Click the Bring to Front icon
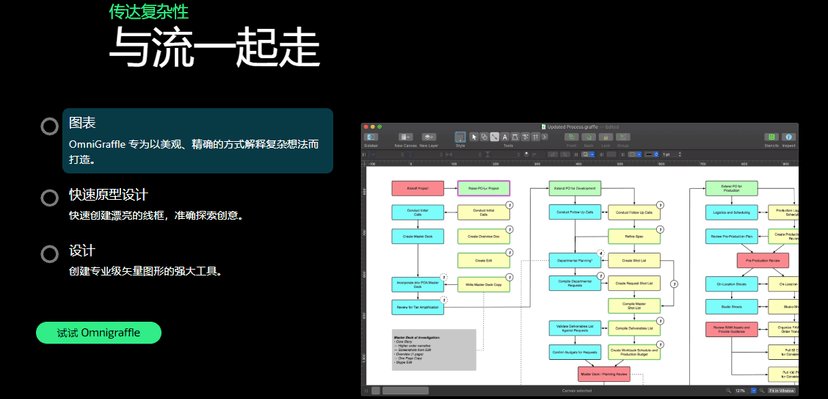This screenshot has height=399, width=828. coord(571,137)
